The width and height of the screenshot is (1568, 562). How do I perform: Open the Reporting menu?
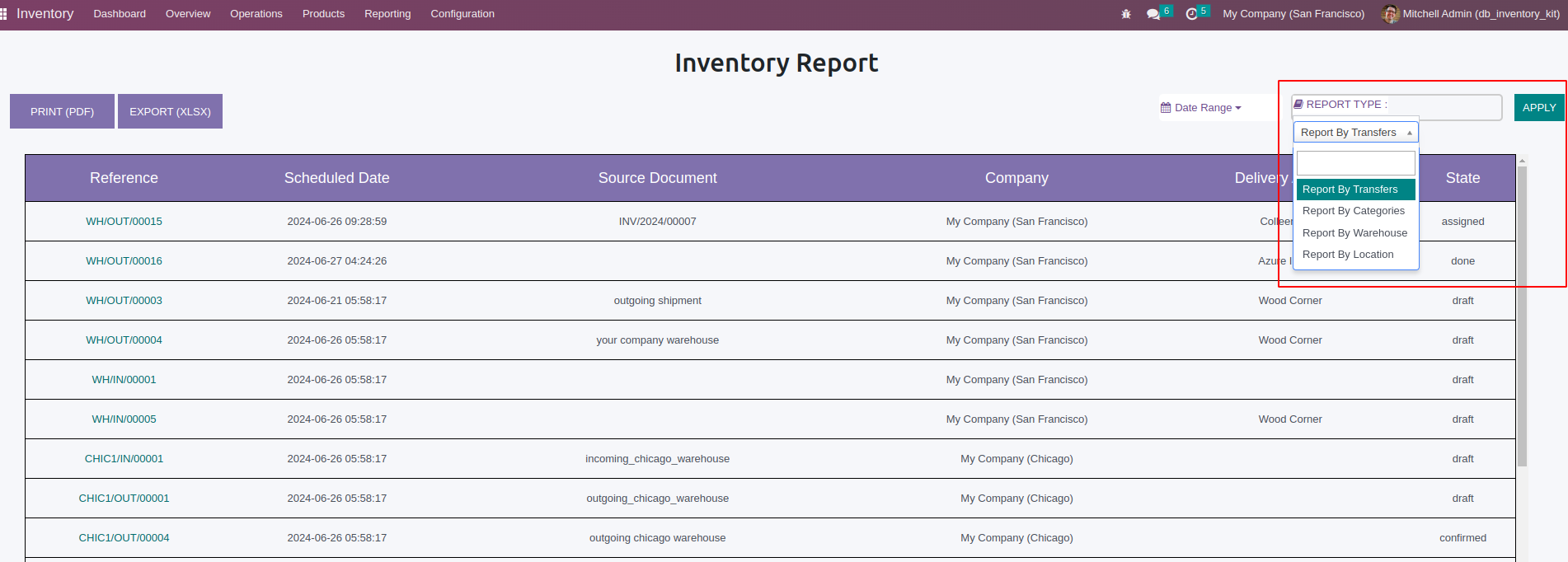pos(387,14)
